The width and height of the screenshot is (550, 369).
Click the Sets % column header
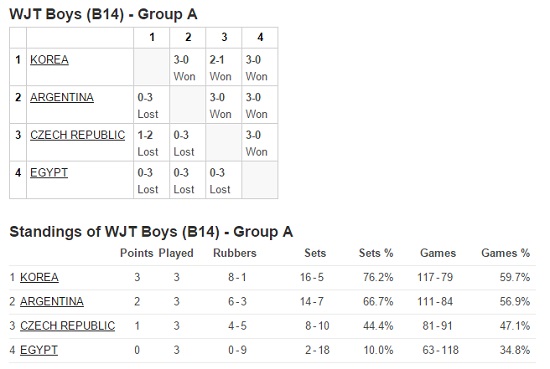tap(376, 253)
